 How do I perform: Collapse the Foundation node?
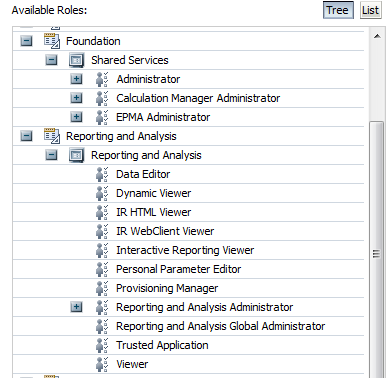pyautogui.click(x=26, y=41)
